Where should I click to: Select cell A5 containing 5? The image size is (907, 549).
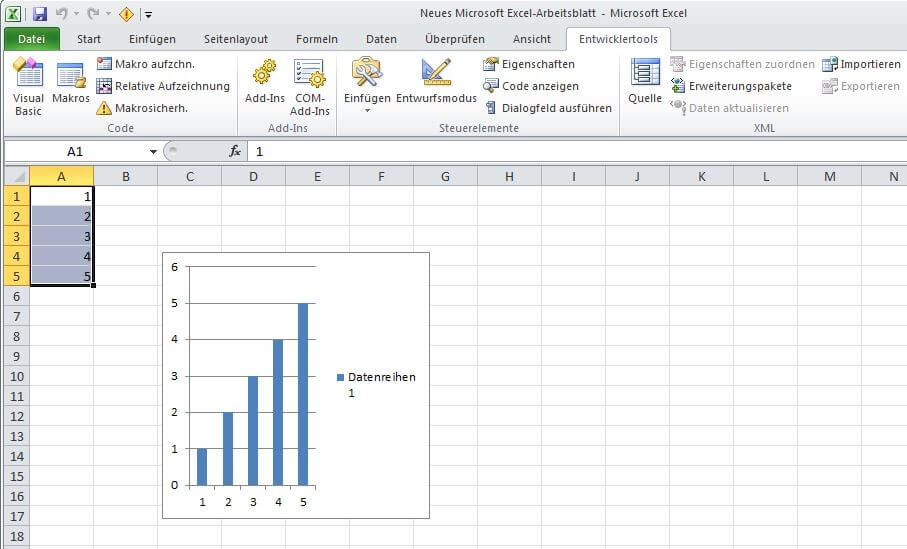tap(61, 276)
